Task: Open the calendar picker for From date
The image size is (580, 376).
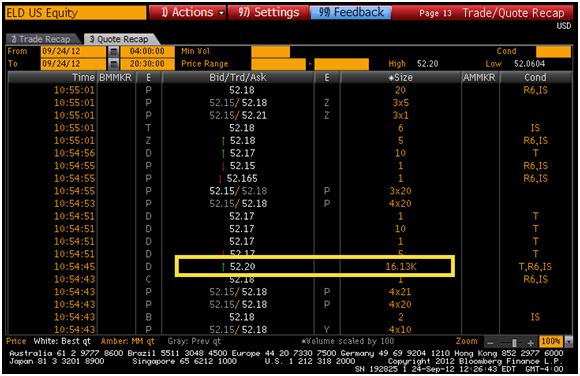Action: pyautogui.click(x=114, y=51)
